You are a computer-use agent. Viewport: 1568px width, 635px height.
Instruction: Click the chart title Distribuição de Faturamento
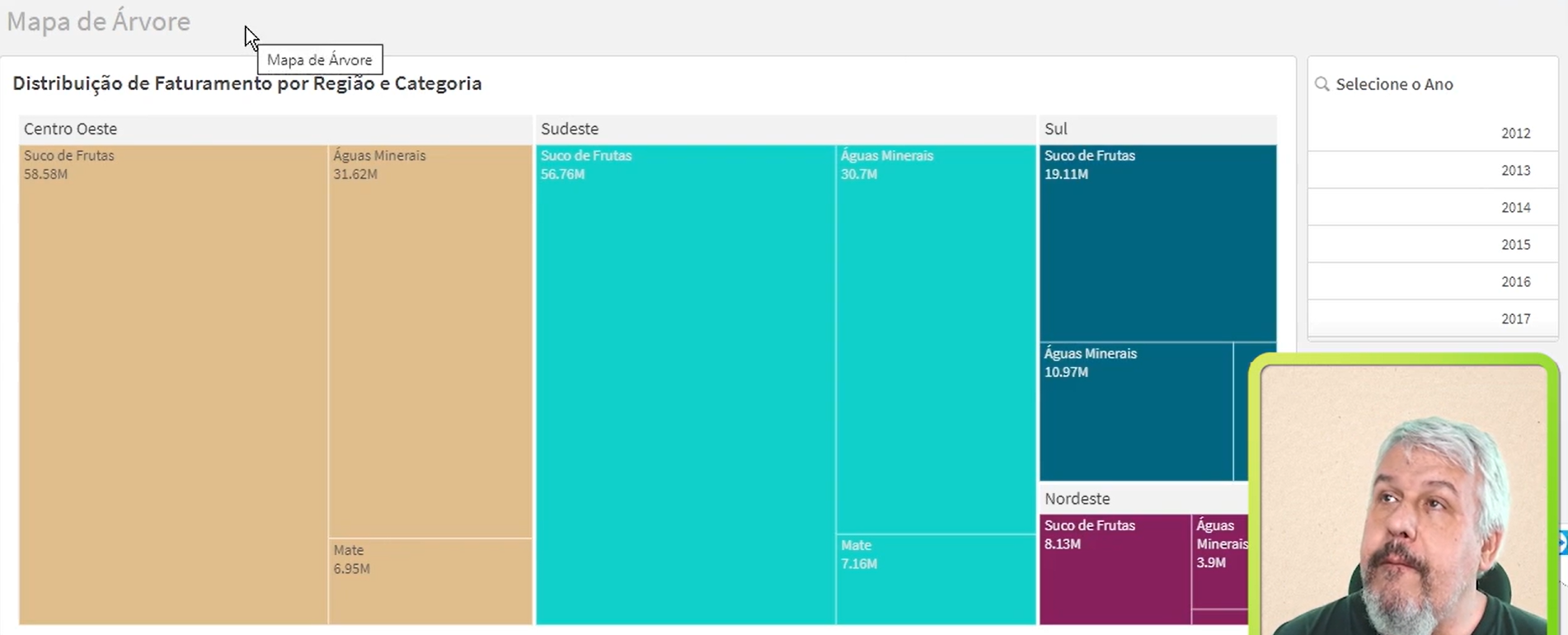tap(247, 83)
